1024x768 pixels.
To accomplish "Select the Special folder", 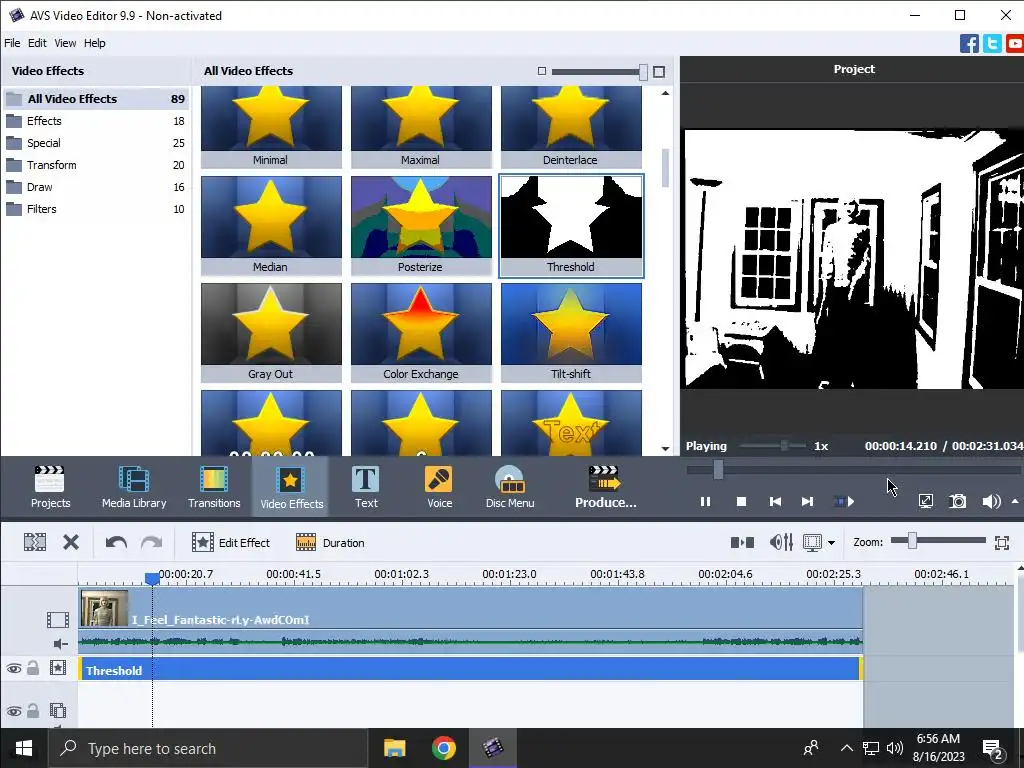I will [x=95, y=143].
